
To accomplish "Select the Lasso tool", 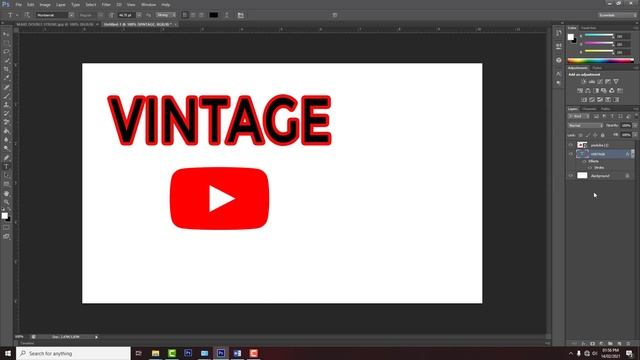I will pos(6,52).
